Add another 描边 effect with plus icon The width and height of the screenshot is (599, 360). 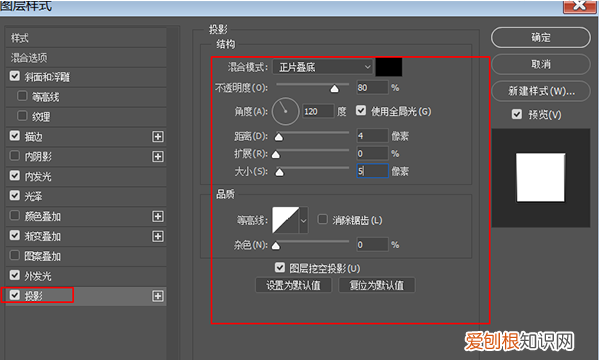click(158, 136)
